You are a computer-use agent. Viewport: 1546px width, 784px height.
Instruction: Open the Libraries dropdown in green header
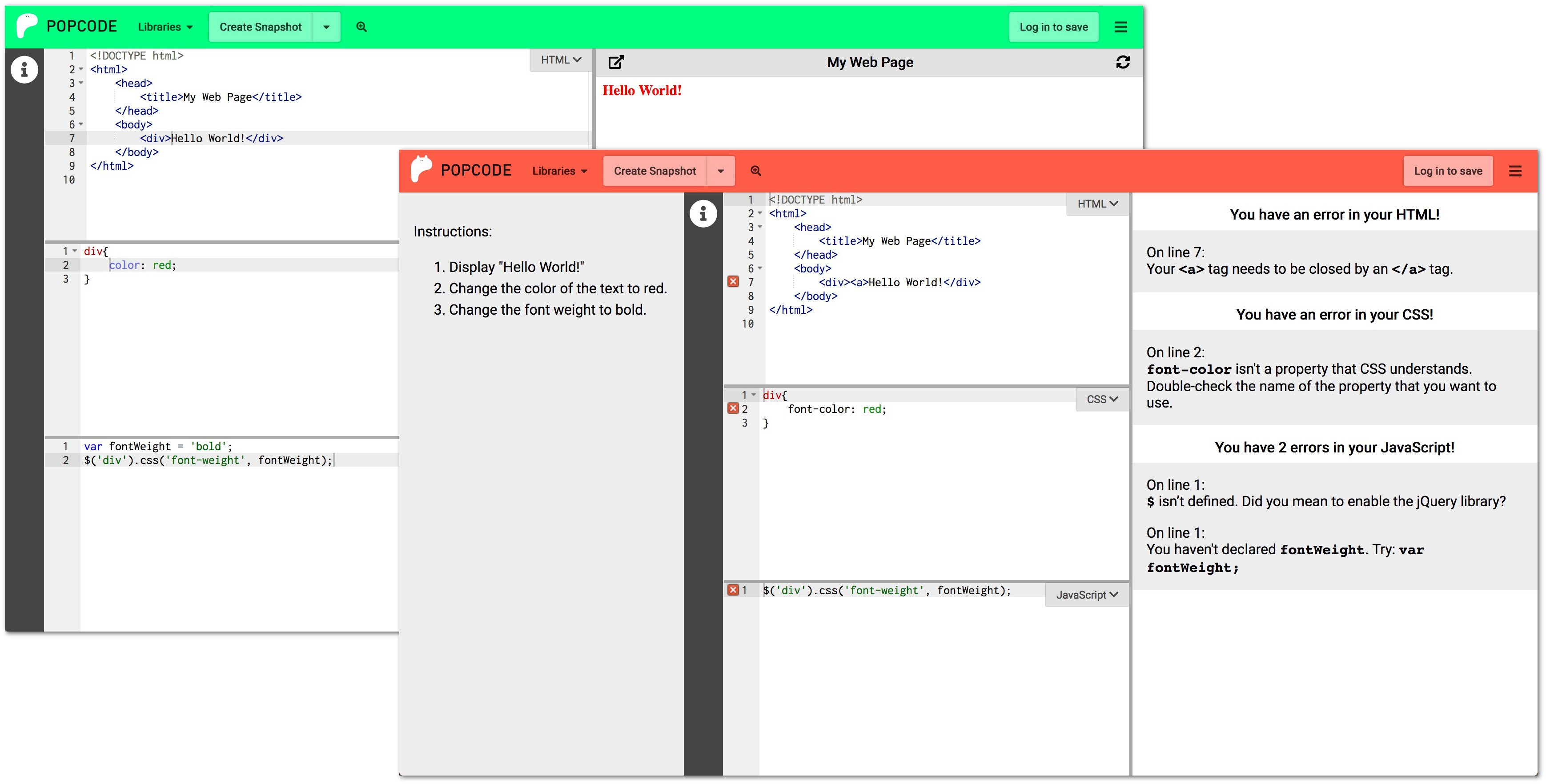tap(165, 27)
